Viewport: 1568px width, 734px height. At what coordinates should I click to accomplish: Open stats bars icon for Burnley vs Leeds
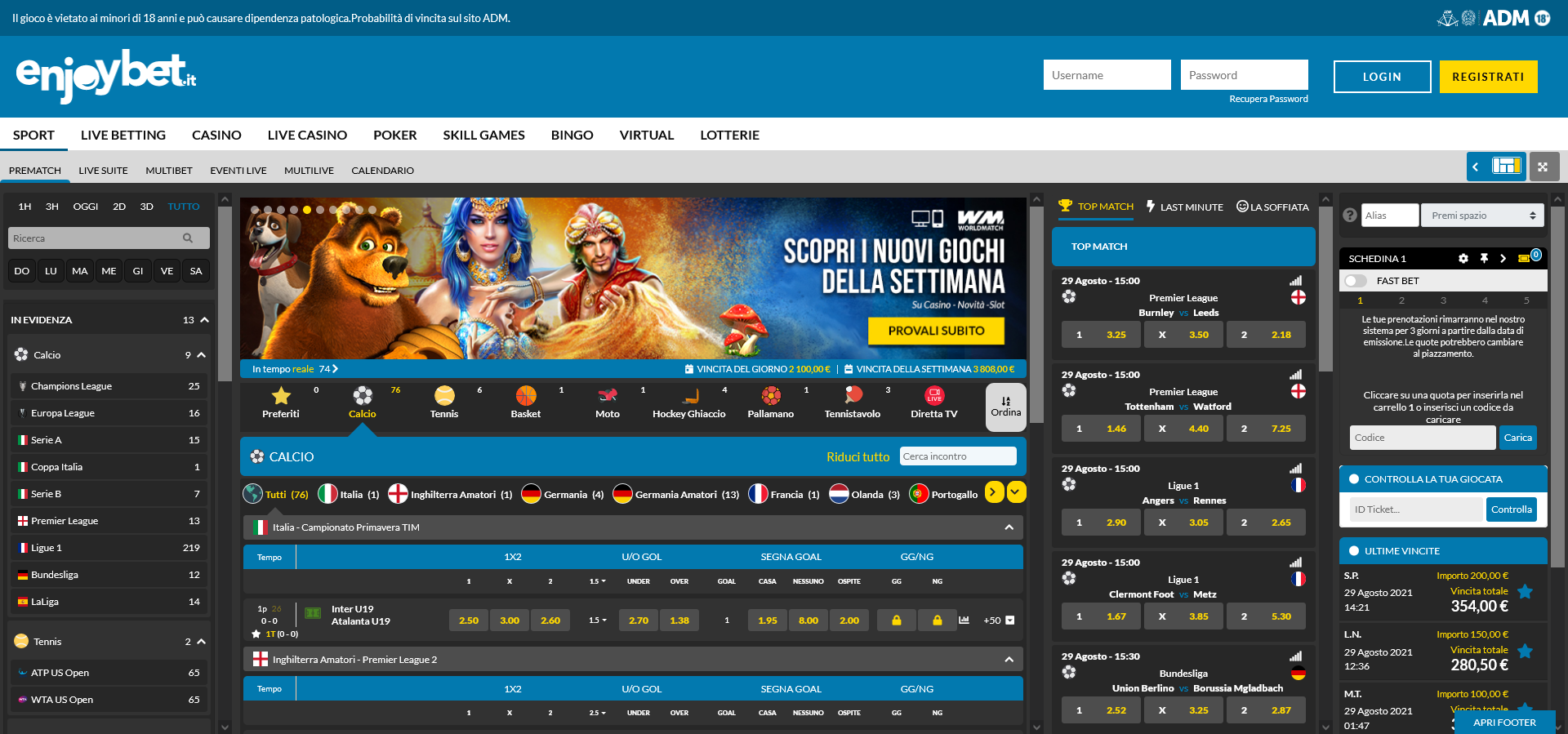pyautogui.click(x=1296, y=281)
